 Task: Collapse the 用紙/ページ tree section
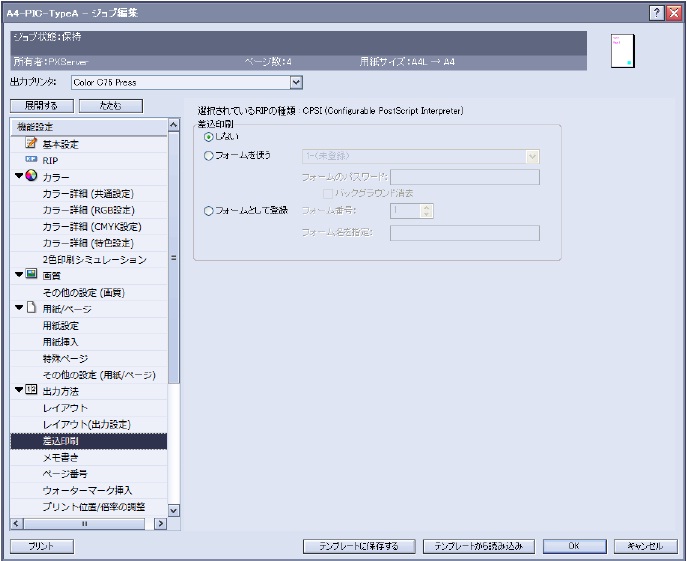[x=18, y=308]
